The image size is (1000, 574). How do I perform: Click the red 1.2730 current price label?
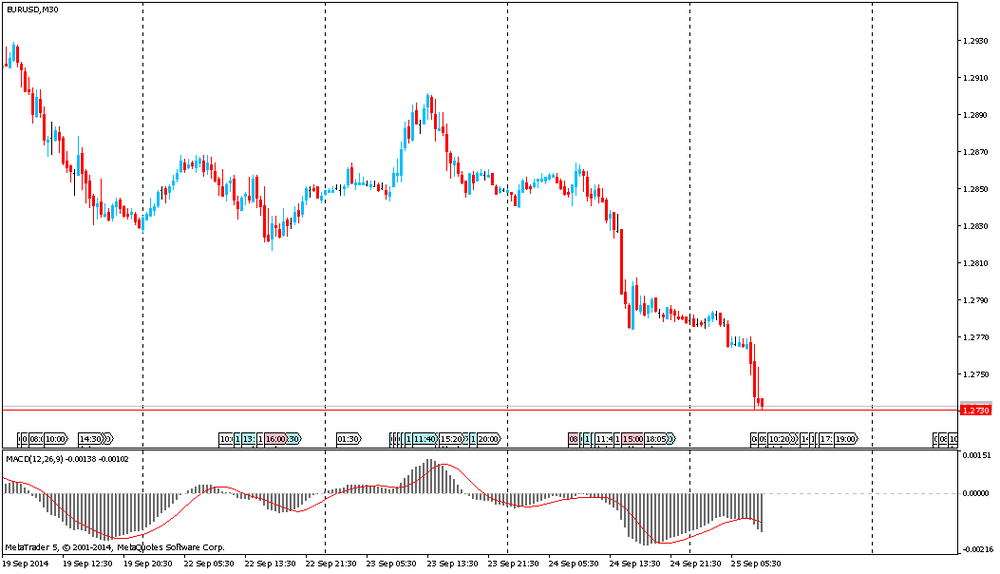click(x=975, y=410)
